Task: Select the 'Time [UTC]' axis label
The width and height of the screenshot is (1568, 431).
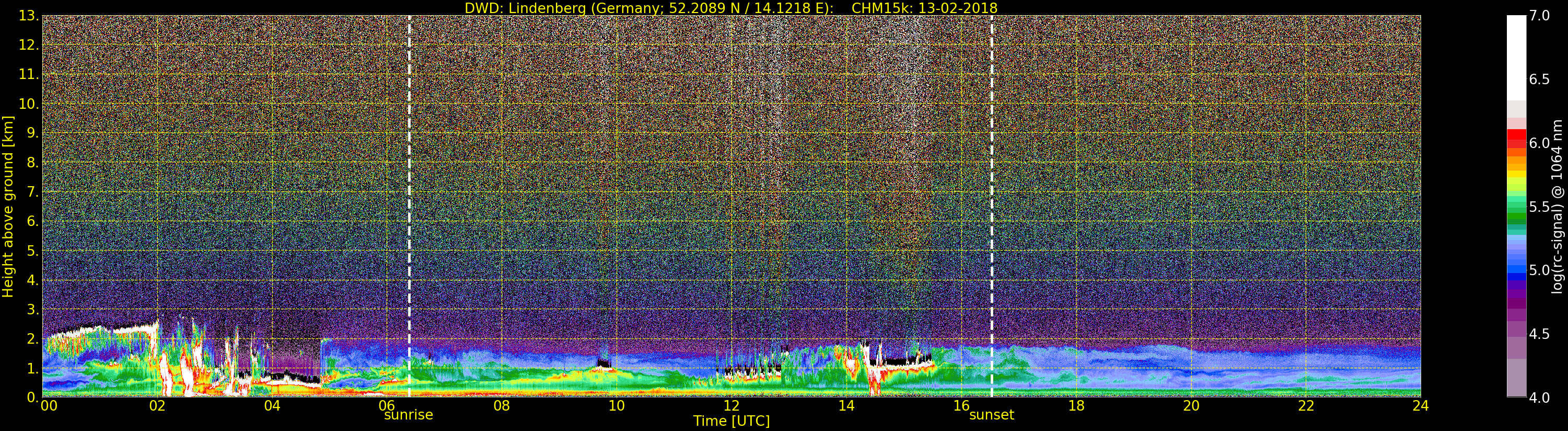Action: point(731,421)
